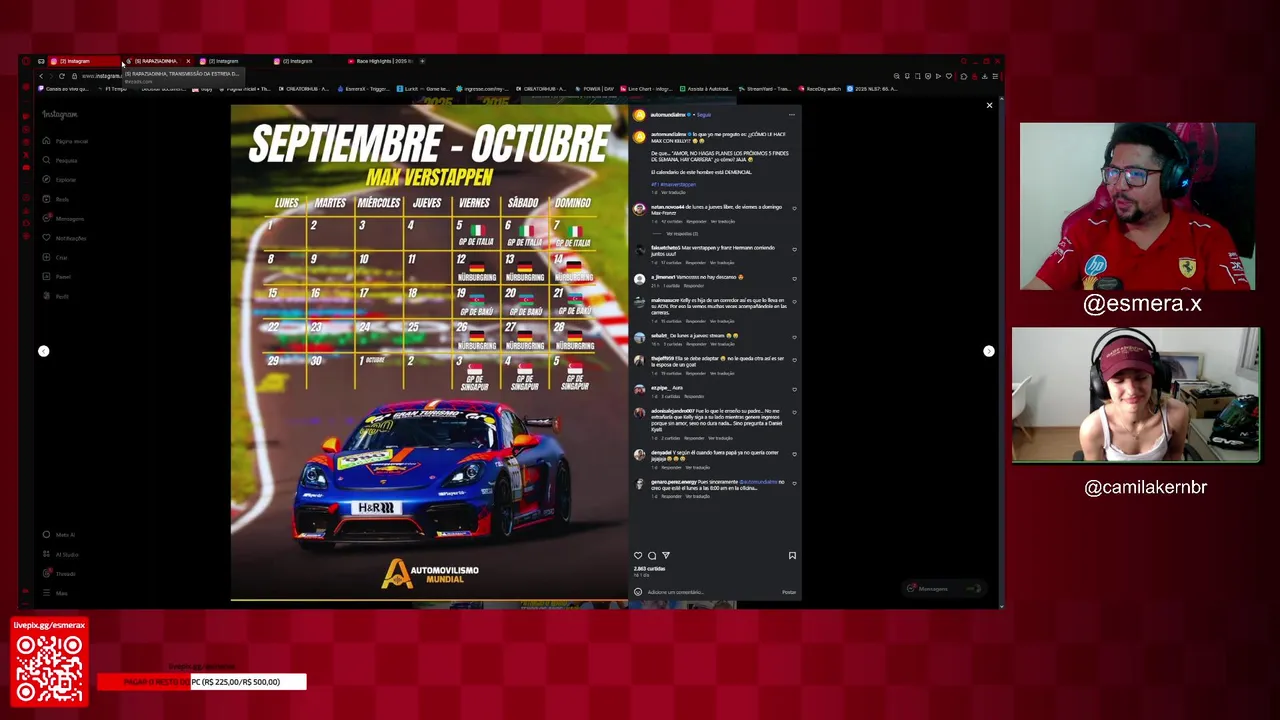Open Instagram Reels
The image size is (1280, 720).
[x=56, y=199]
